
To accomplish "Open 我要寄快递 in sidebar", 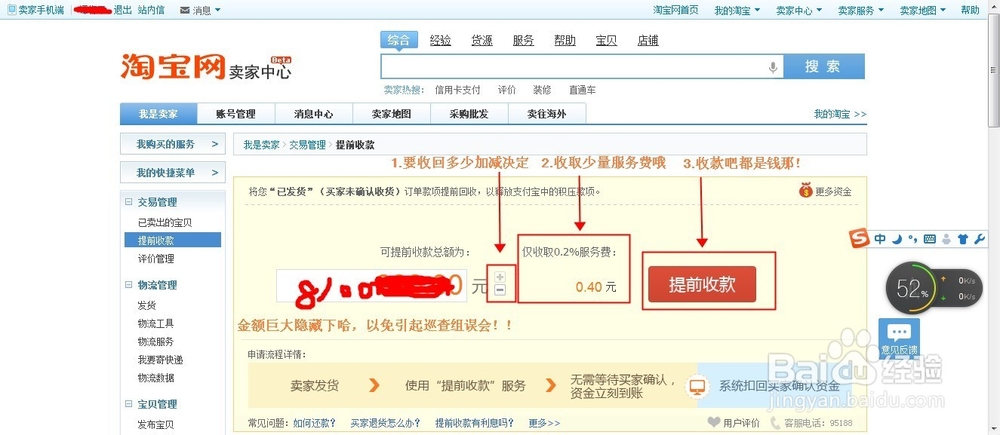I will pyautogui.click(x=160, y=359).
